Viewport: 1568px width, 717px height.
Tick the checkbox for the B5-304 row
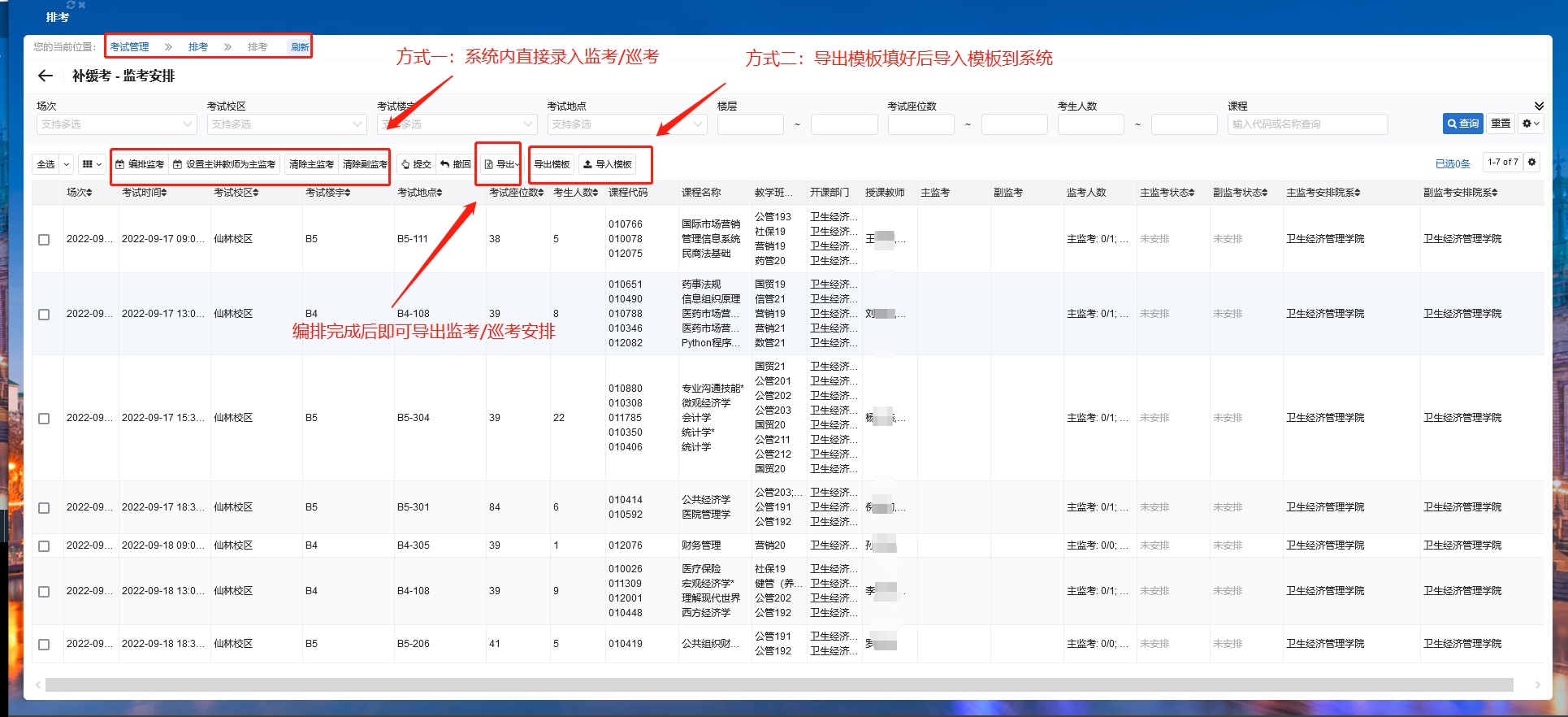[44, 419]
